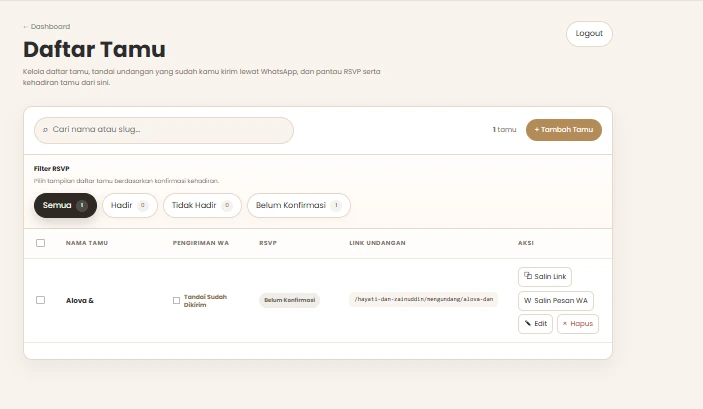
Task: Click the 1 tamu count text
Action: click(504, 130)
